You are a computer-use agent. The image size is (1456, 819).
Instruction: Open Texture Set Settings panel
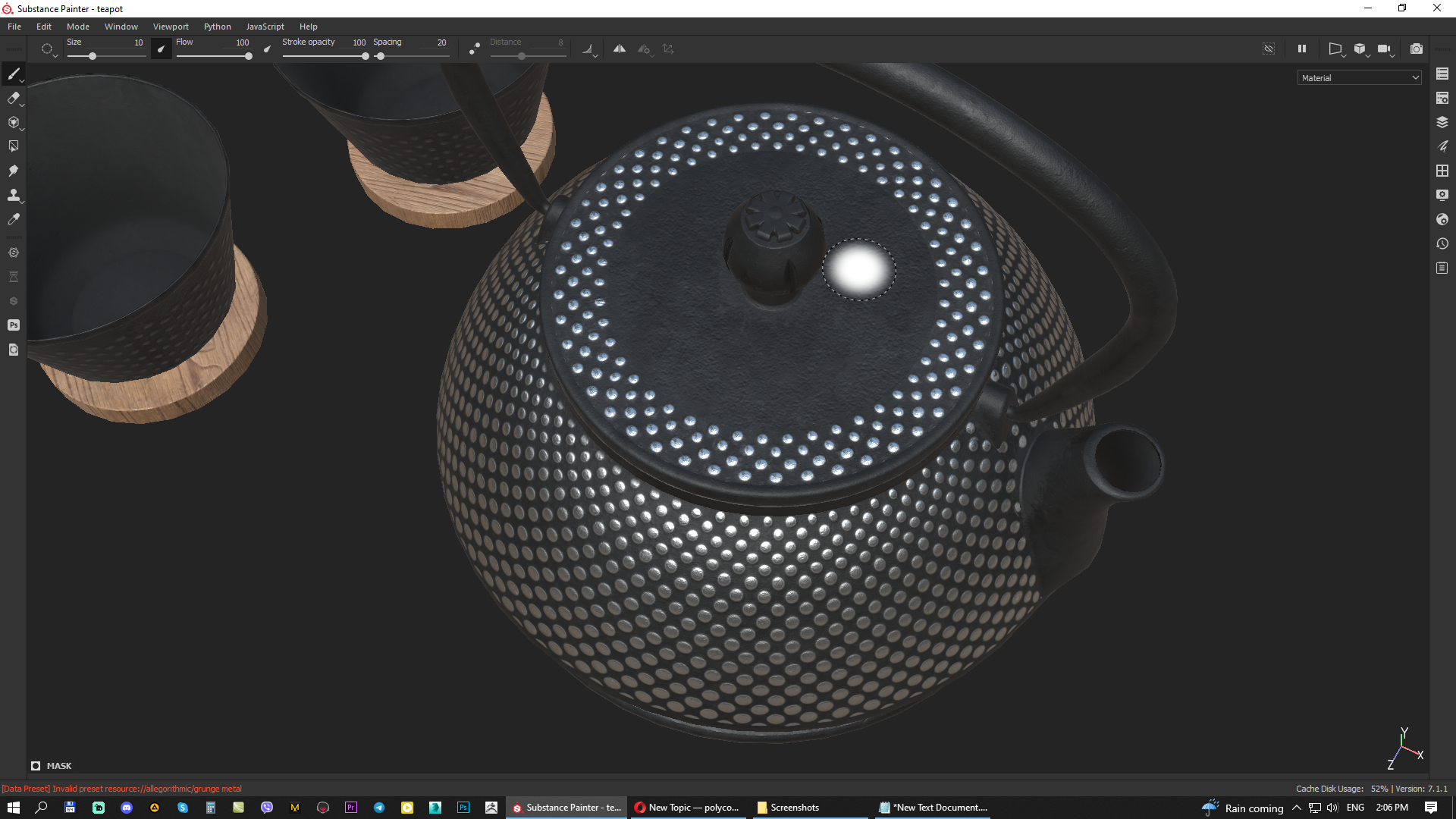[x=1442, y=98]
